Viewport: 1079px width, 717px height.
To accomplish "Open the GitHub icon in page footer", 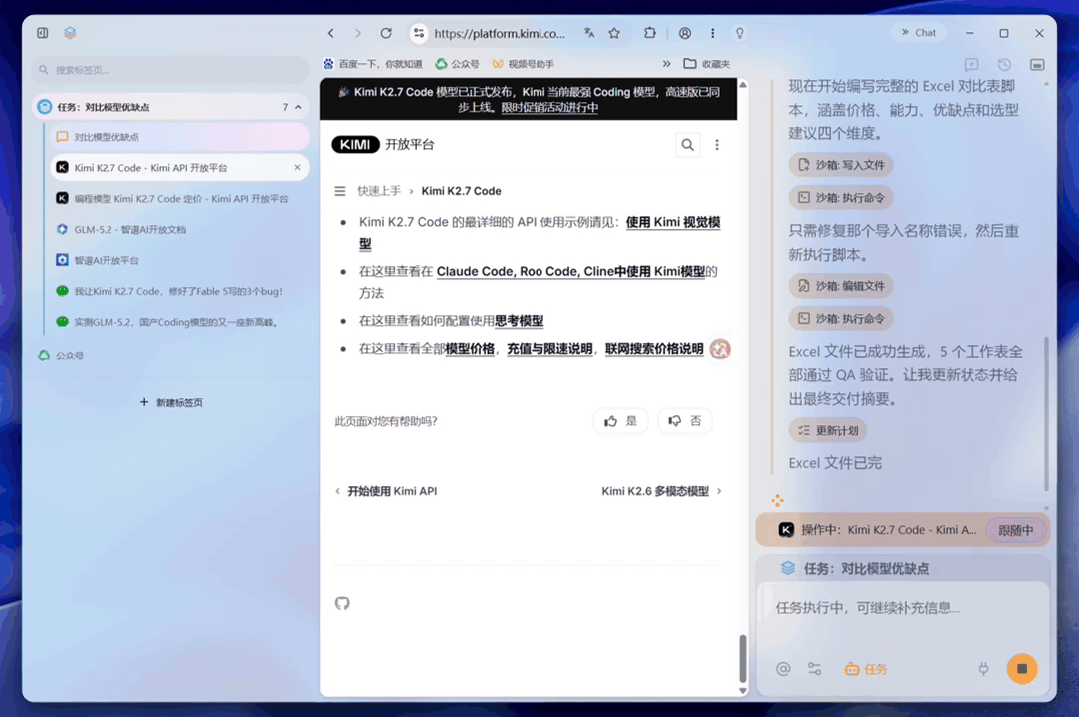I will 342,603.
